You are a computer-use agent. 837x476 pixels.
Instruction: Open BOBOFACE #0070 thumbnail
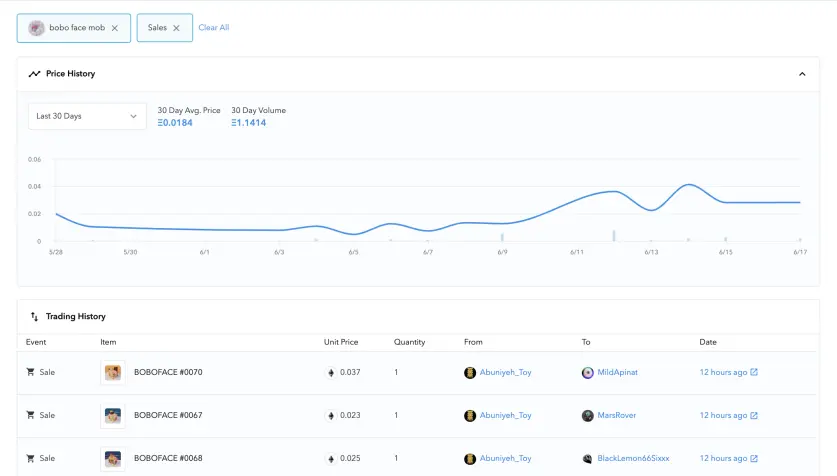pyautogui.click(x=113, y=372)
